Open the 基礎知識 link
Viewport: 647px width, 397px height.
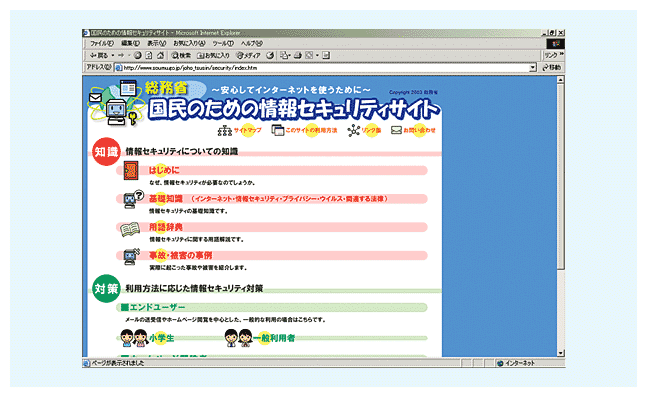166,198
